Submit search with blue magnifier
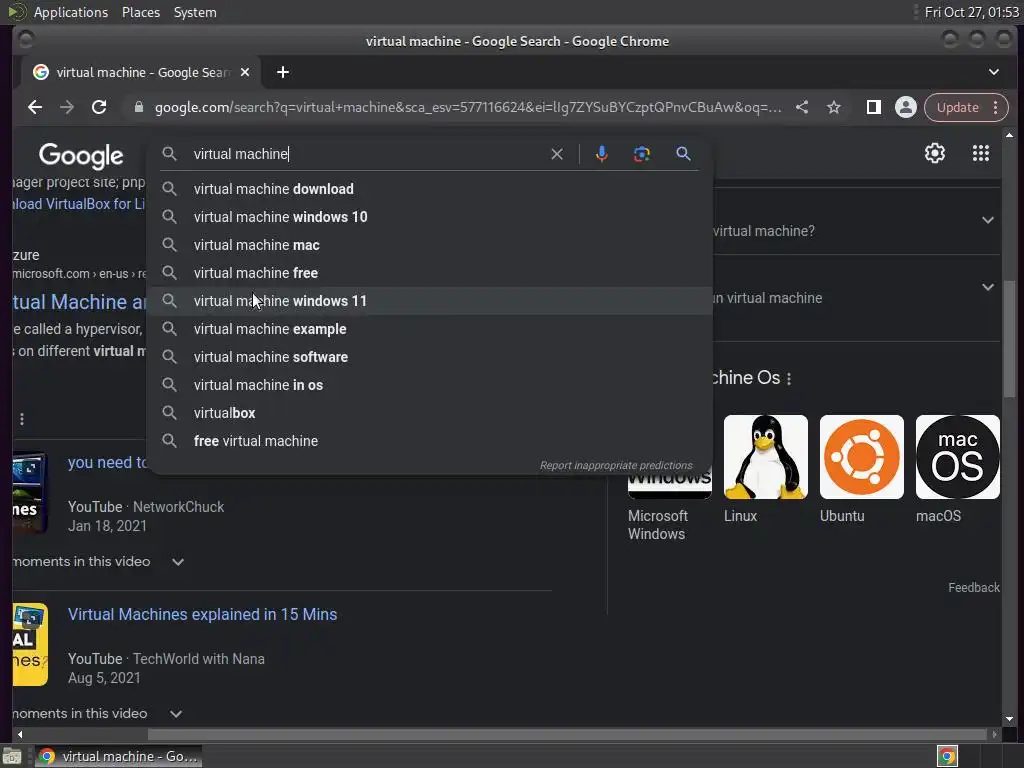Viewport: 1024px width, 768px height. coord(683,154)
